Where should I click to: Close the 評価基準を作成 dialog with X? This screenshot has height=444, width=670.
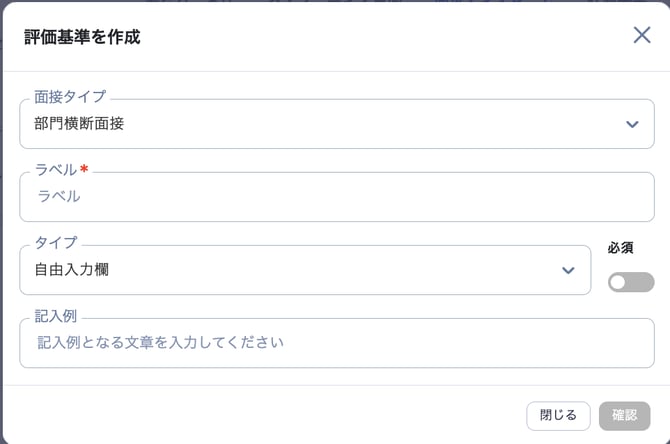642,35
